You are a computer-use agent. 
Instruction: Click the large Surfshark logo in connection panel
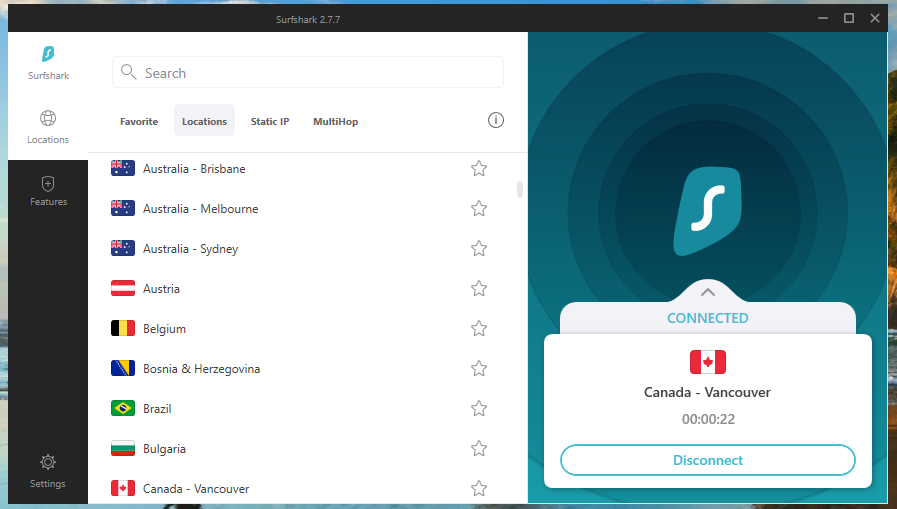pyautogui.click(x=708, y=211)
